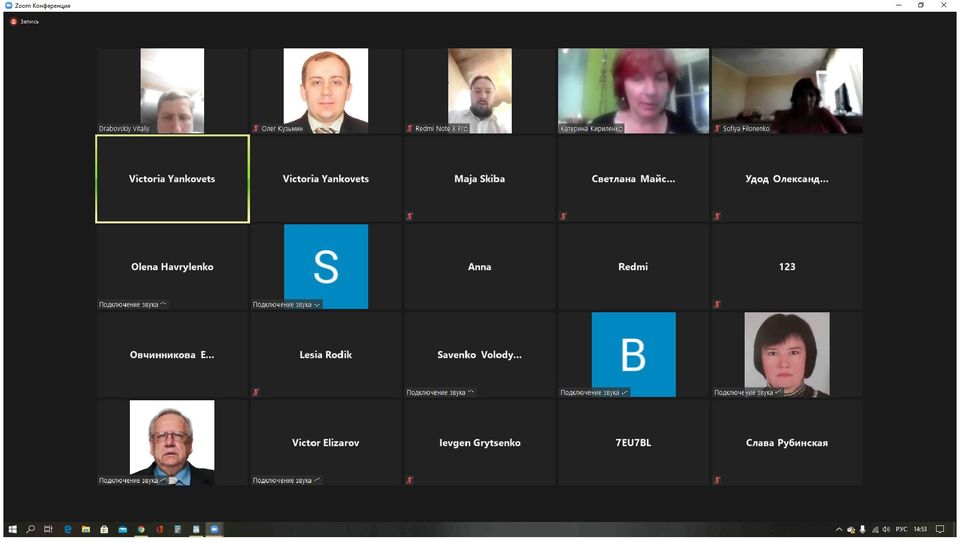Click the red recording indicator icon

click(x=13, y=21)
